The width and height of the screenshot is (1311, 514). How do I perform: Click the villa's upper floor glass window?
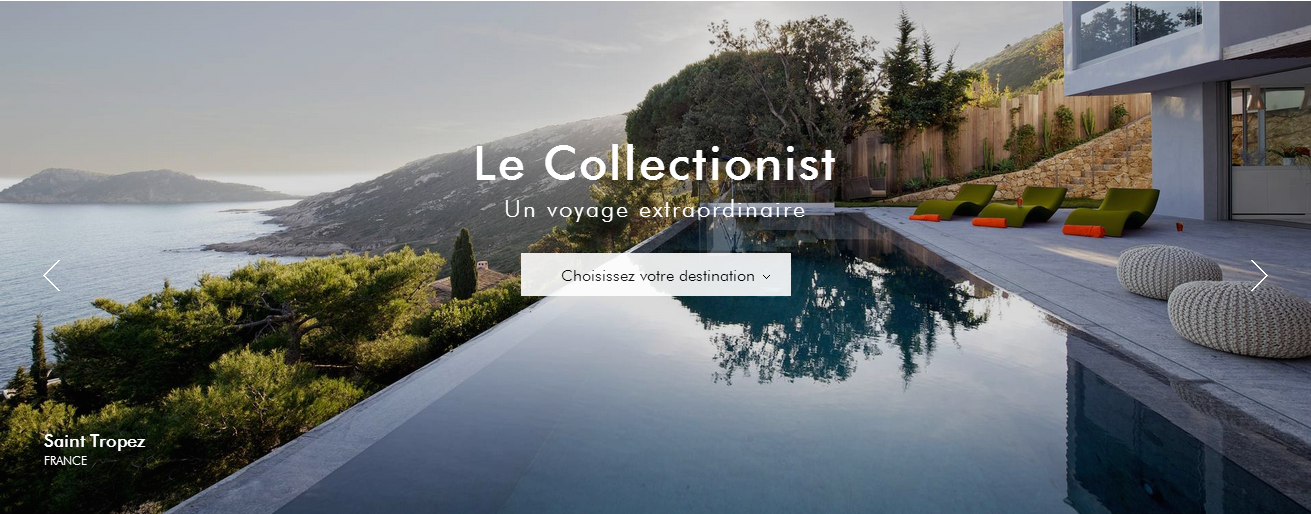click(x=1140, y=30)
